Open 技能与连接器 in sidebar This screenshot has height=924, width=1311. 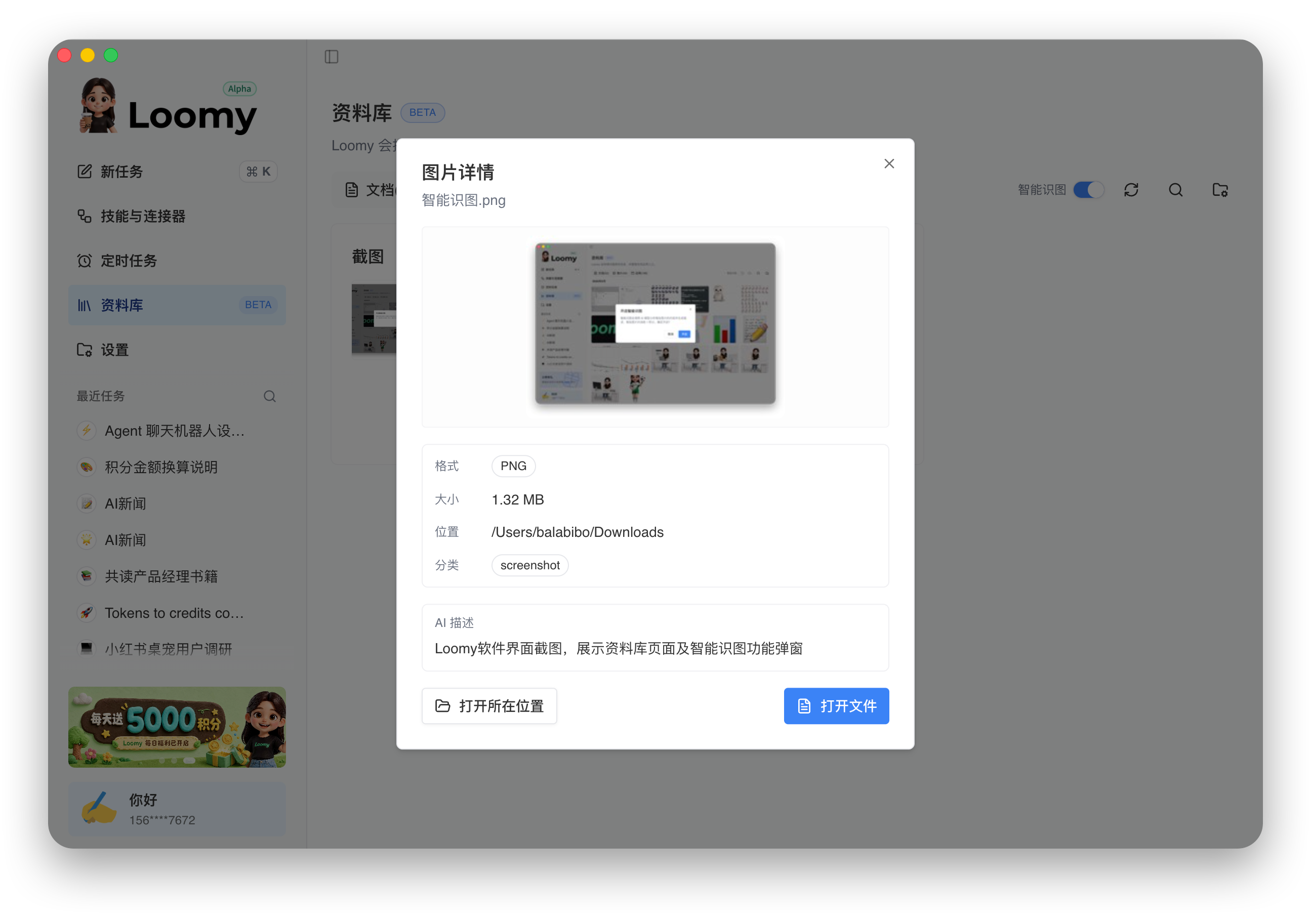click(177, 216)
